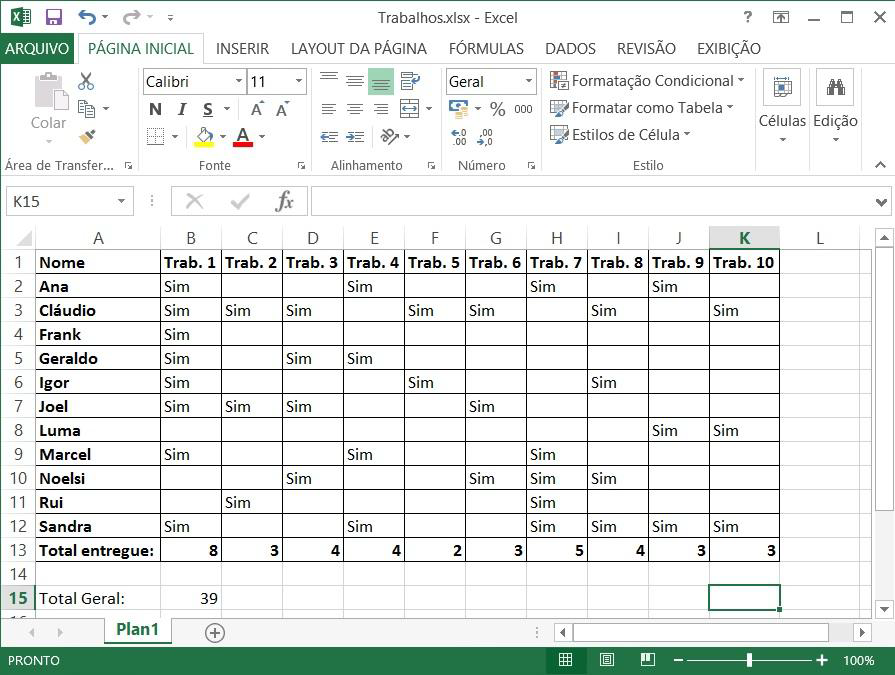Open the Geral number format dropdown
This screenshot has width=895, height=675.
coord(527,82)
